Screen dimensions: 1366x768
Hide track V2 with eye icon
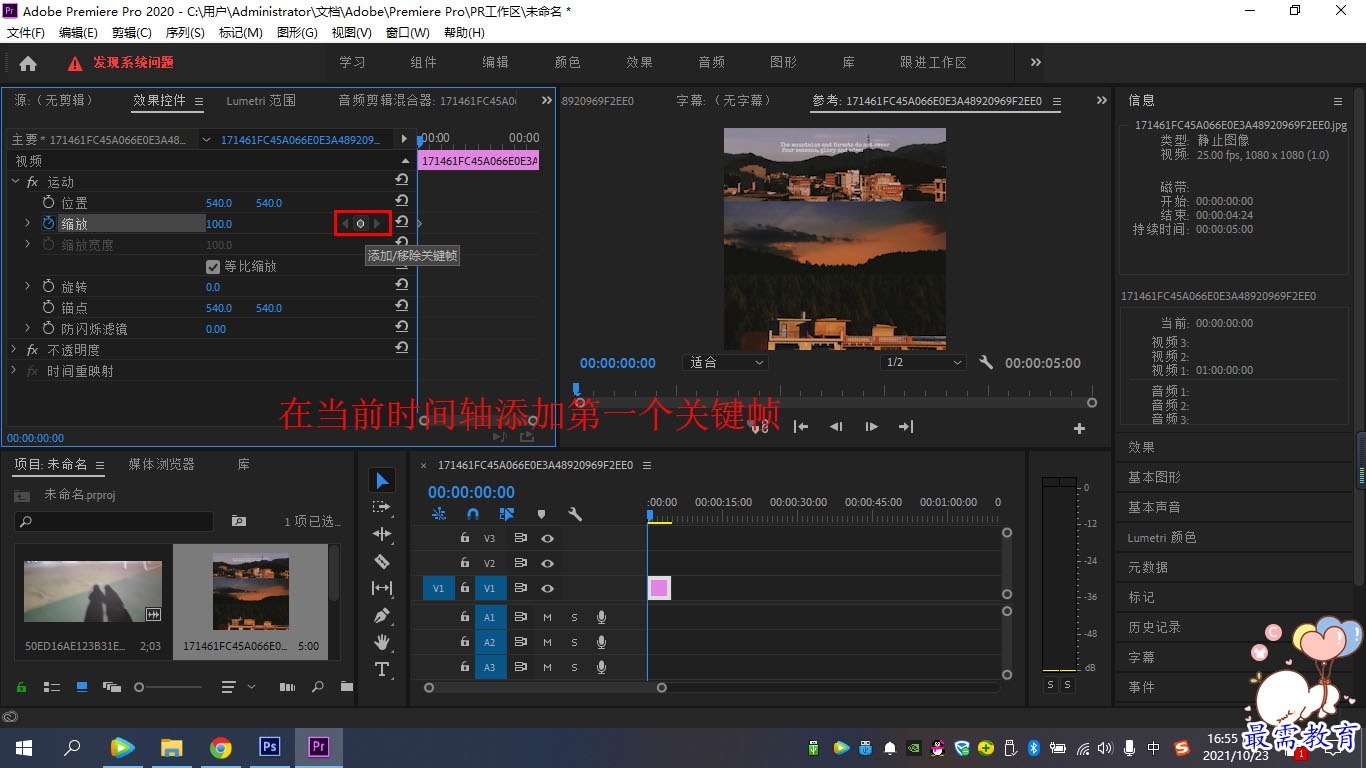coord(547,563)
